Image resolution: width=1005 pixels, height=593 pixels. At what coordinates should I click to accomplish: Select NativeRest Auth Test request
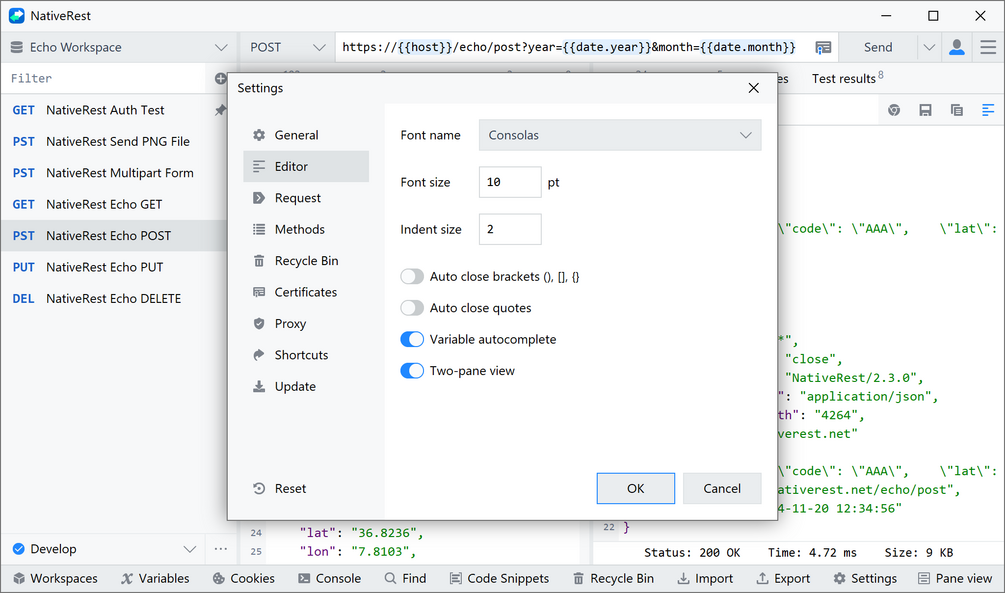(x=114, y=110)
